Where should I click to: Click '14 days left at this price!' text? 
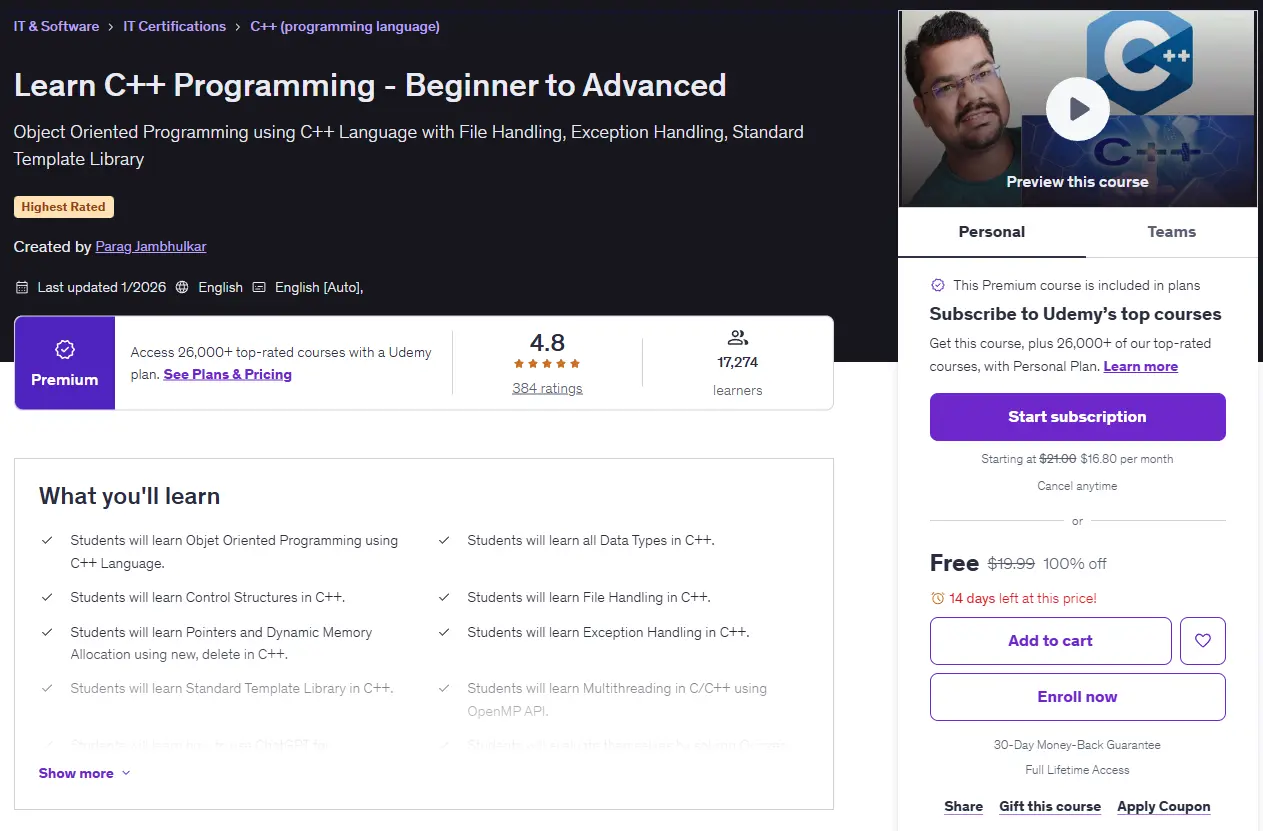tap(1023, 598)
